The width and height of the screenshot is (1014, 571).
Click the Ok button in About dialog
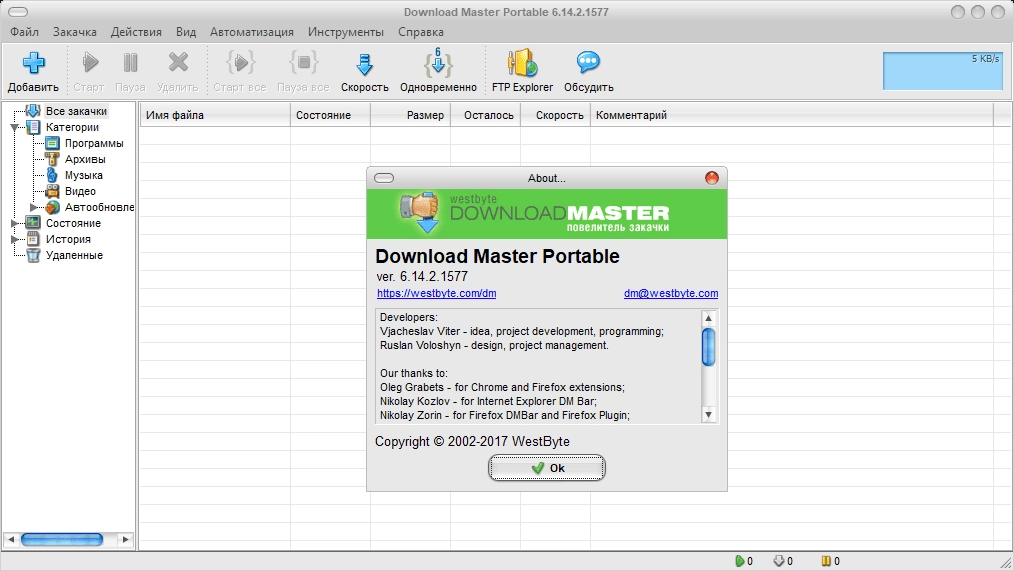[546, 468]
